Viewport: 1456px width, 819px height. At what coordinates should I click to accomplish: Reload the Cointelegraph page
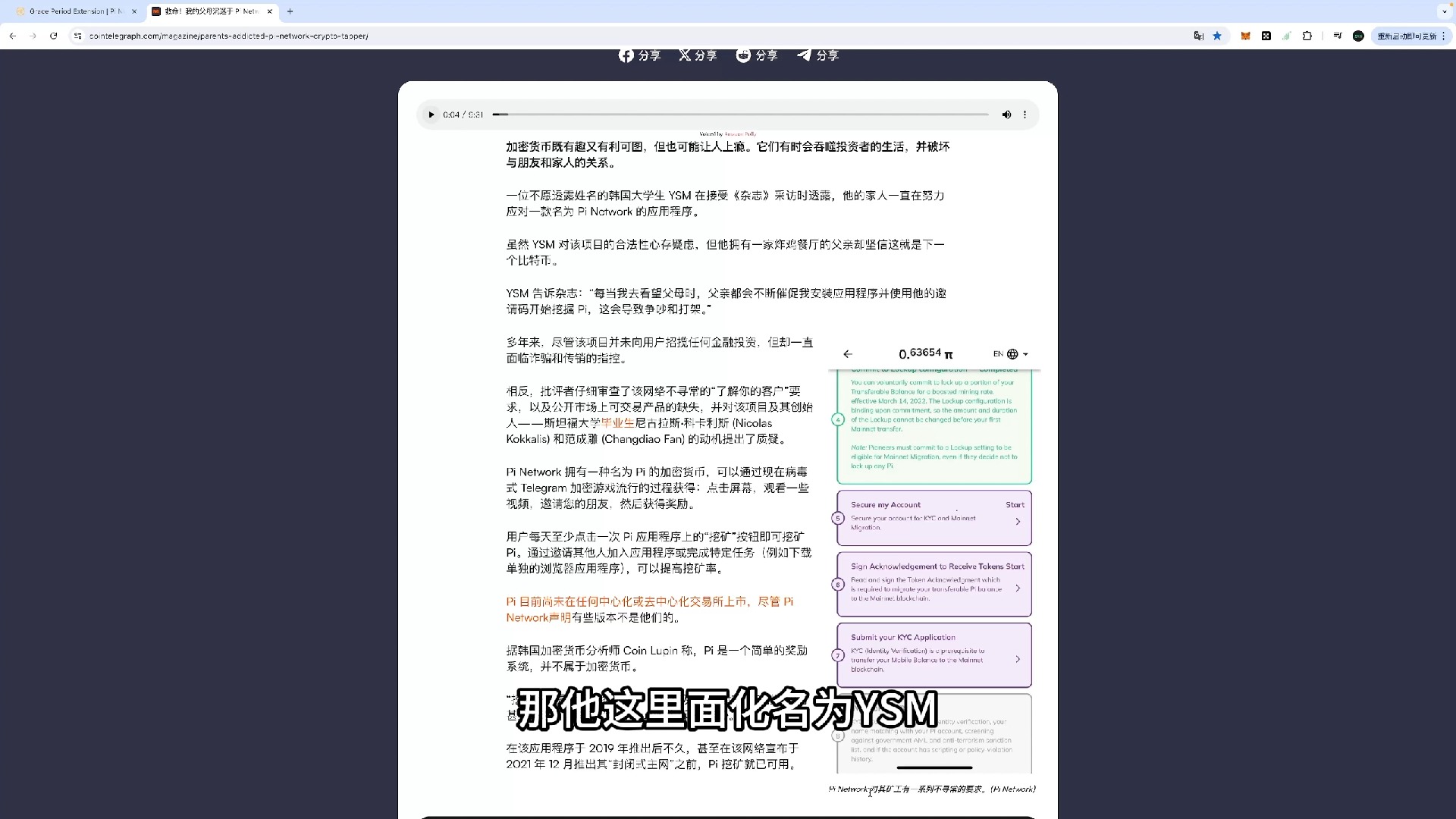tap(53, 36)
